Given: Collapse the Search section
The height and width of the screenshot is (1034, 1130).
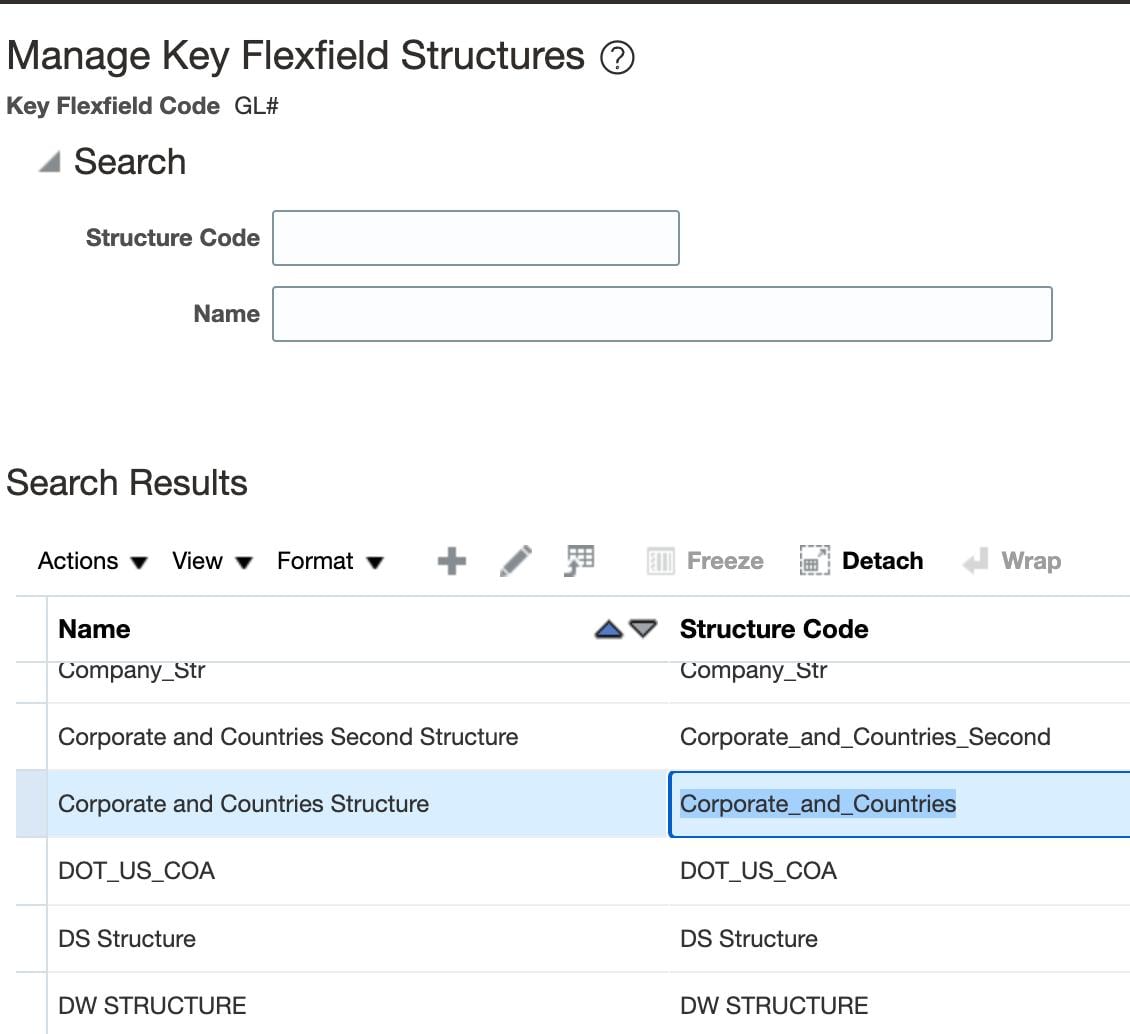Looking at the screenshot, I should point(49,162).
